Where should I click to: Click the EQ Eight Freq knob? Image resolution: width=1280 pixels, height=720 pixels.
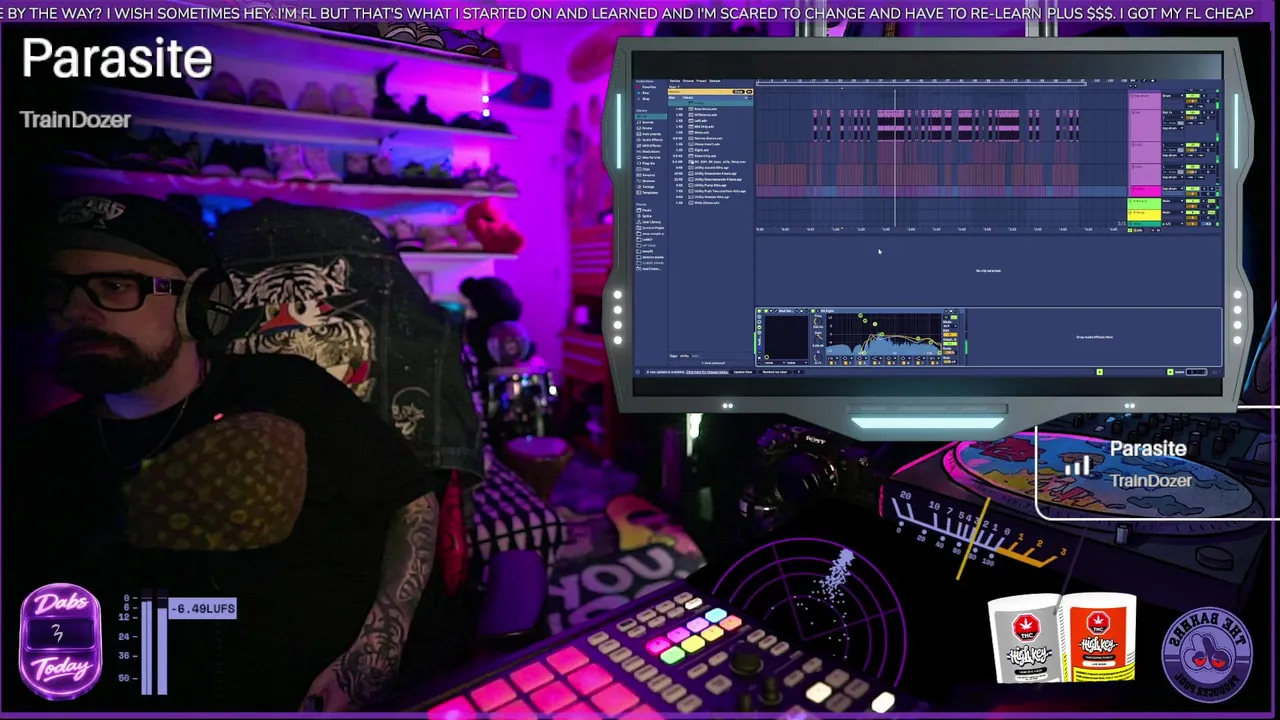click(818, 322)
